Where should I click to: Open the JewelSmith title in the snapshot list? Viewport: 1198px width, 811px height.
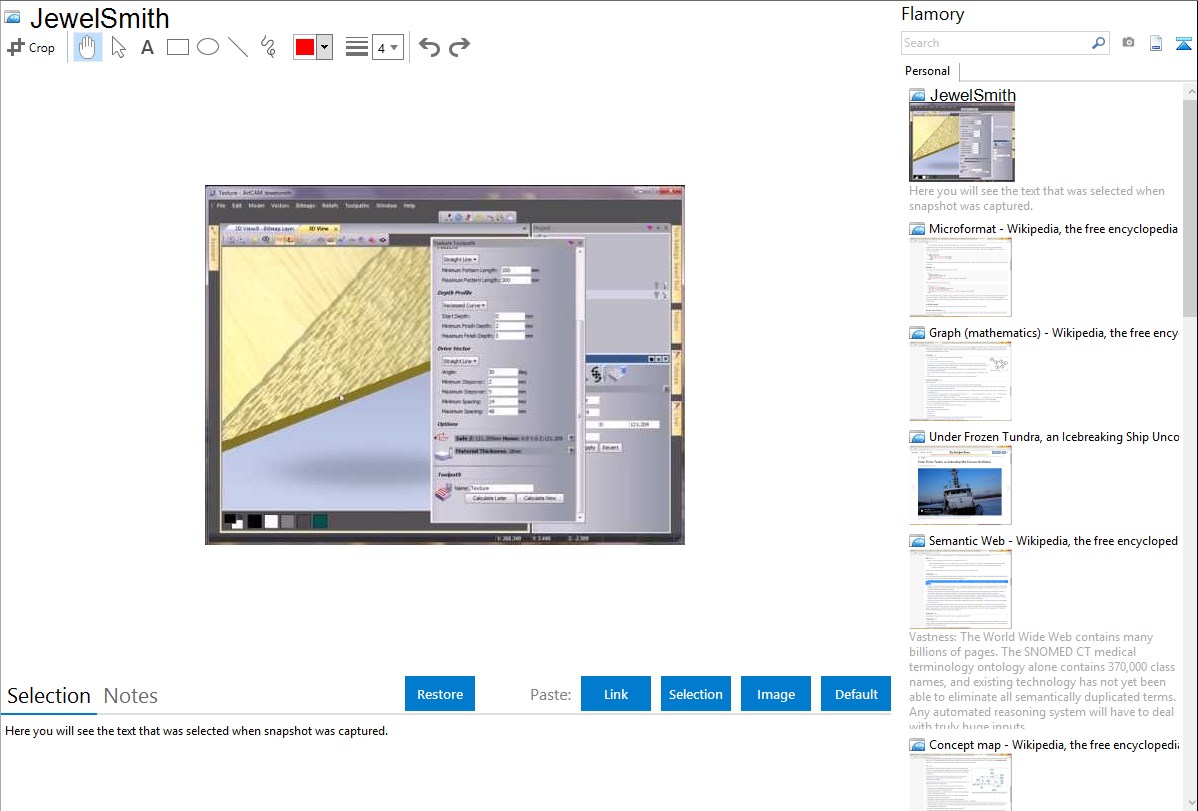click(972, 95)
